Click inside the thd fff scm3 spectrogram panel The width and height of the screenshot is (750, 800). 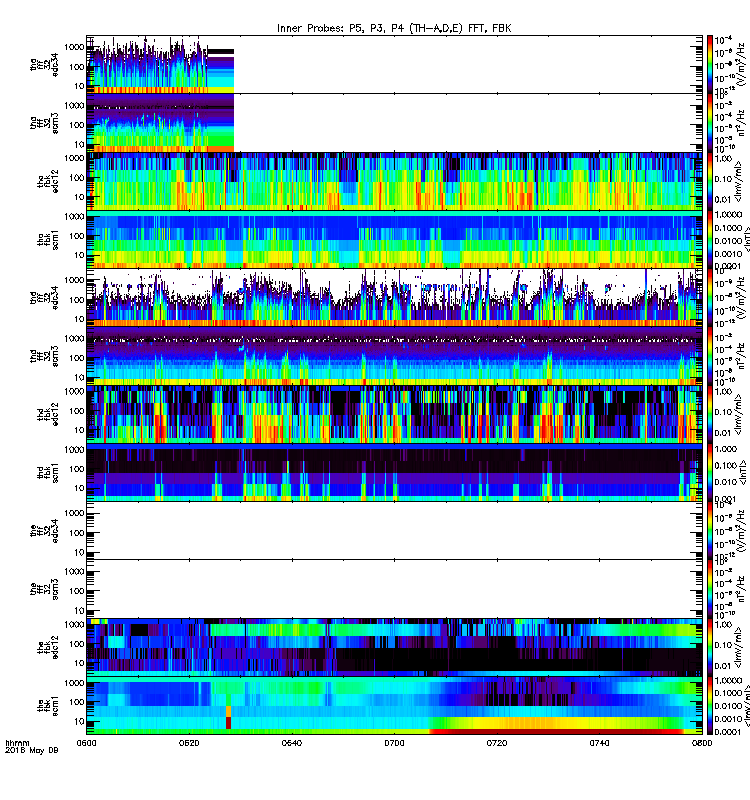click(x=394, y=356)
